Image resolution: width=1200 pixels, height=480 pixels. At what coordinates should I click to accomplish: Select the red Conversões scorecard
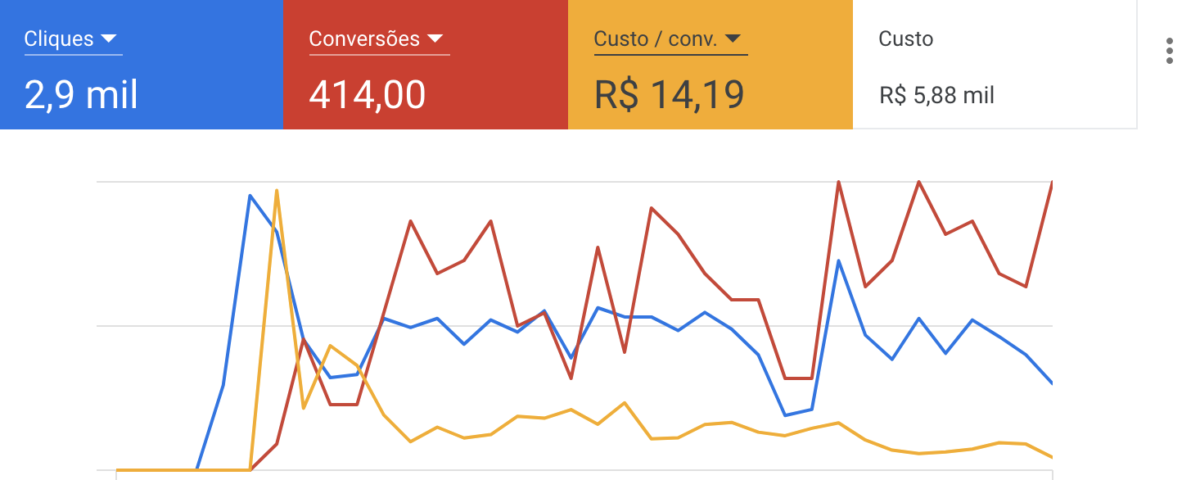pyautogui.click(x=426, y=64)
